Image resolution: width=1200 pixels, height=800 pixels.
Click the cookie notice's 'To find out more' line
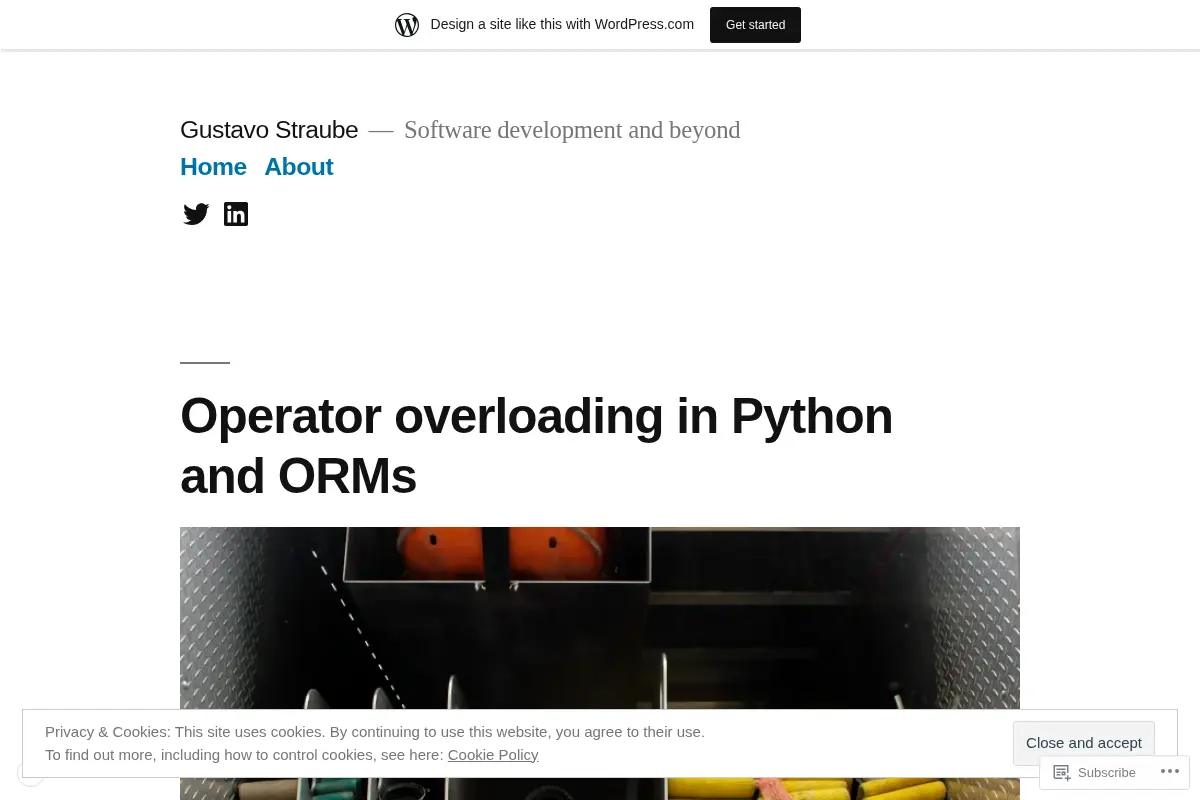(x=292, y=755)
